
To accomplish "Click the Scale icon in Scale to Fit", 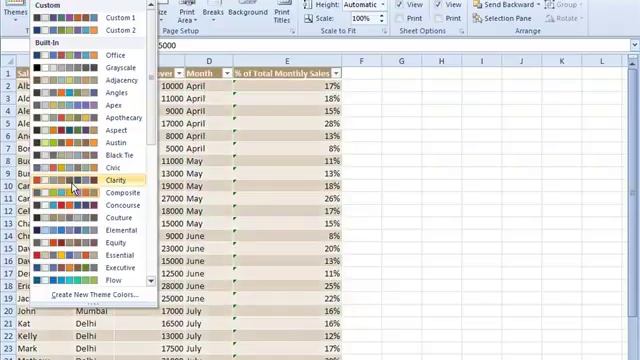I will pyautogui.click(x=309, y=18).
